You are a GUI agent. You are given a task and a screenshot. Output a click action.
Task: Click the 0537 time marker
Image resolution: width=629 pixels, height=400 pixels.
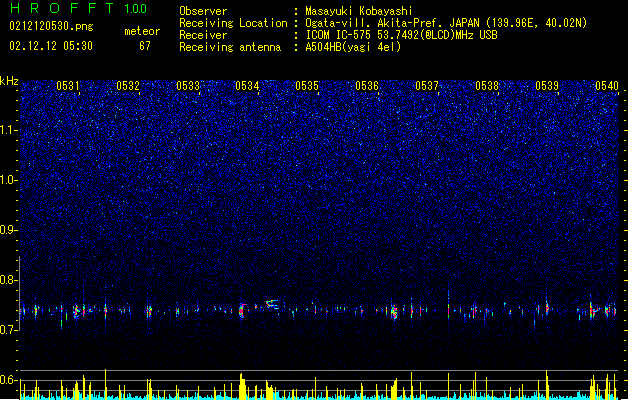[x=427, y=86]
